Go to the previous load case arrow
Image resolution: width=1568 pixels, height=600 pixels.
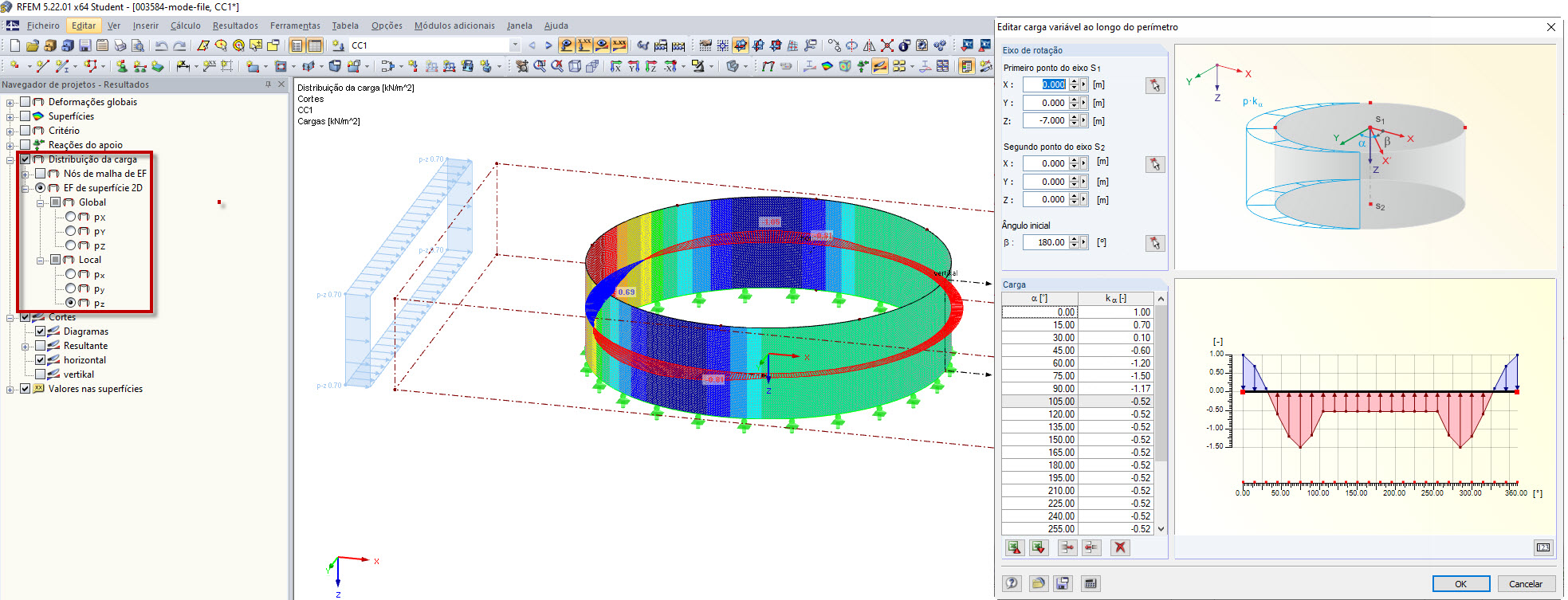click(x=532, y=45)
